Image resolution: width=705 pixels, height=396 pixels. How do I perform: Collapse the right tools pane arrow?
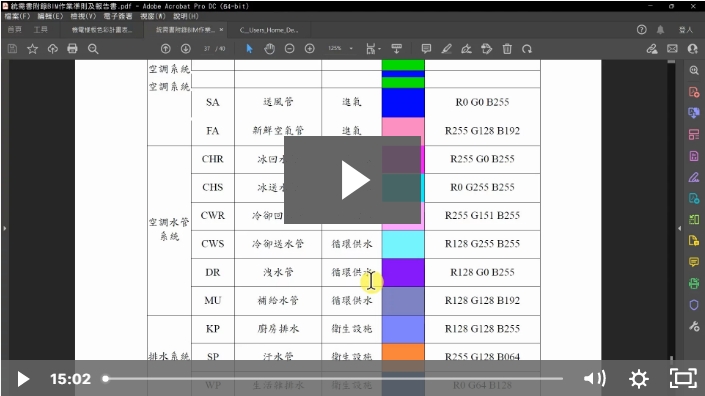tap(679, 228)
